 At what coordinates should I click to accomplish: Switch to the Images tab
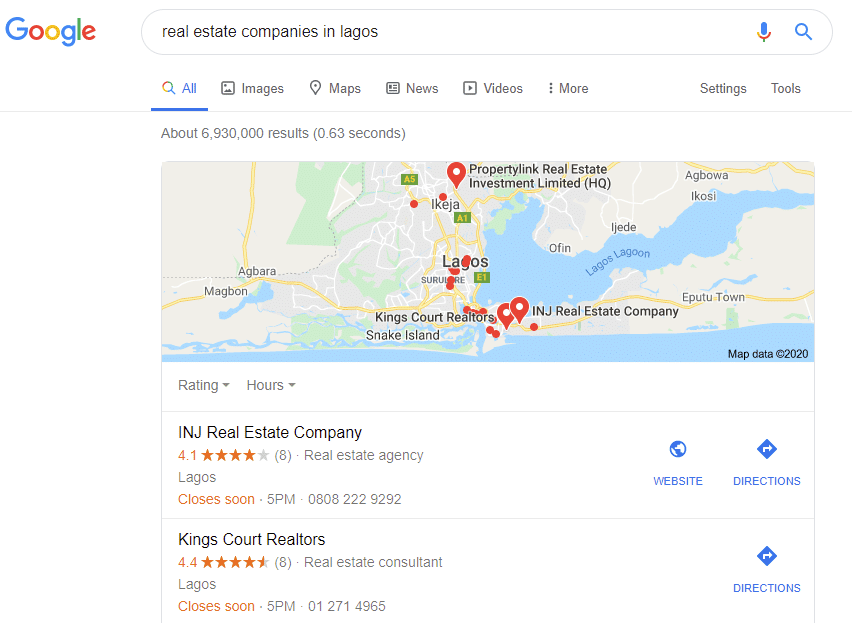(252, 89)
